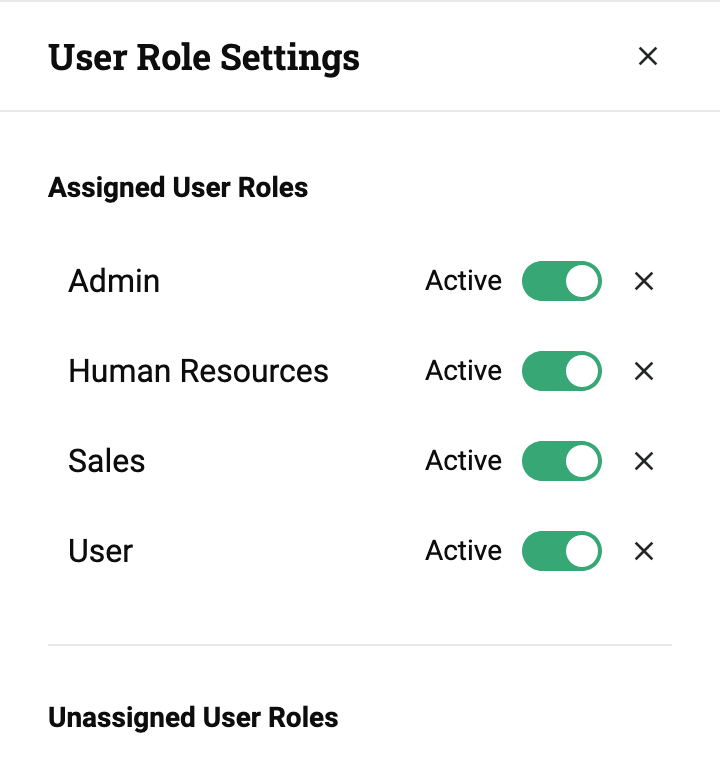720x760 pixels.
Task: Click the Human Resources role label
Action: coord(198,371)
